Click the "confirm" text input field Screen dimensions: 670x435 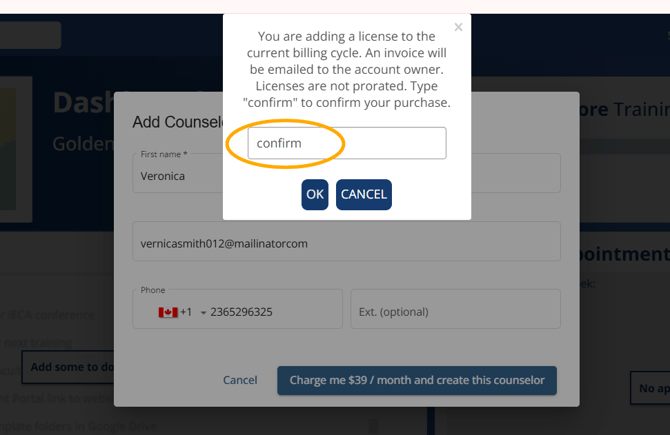coord(346,143)
